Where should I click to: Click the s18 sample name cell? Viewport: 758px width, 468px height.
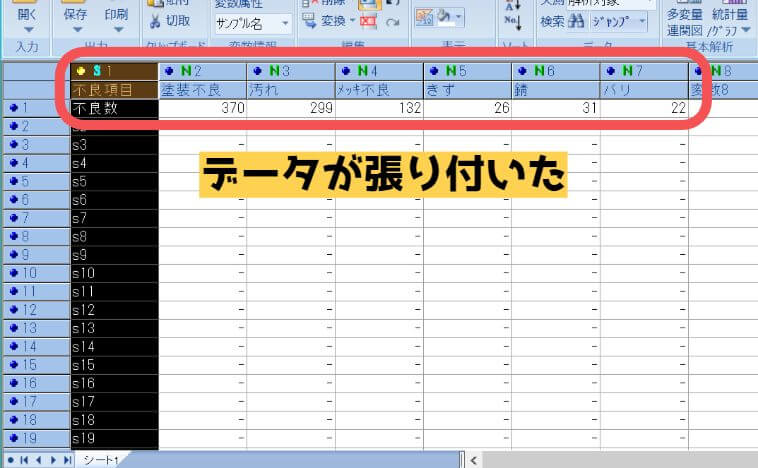114,420
